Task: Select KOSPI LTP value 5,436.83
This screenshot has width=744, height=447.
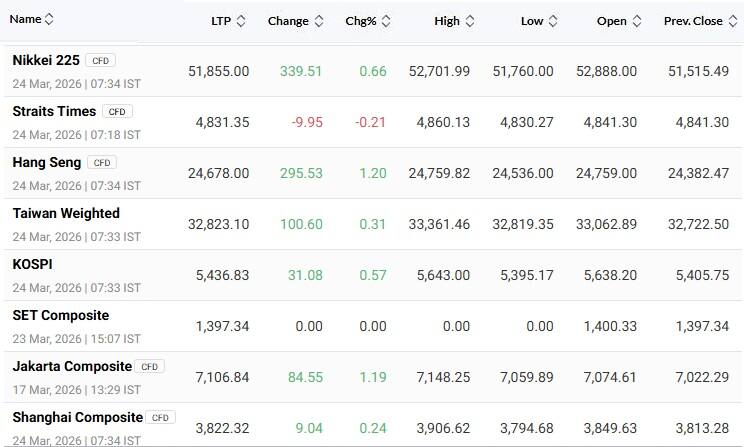Action: click(x=223, y=275)
